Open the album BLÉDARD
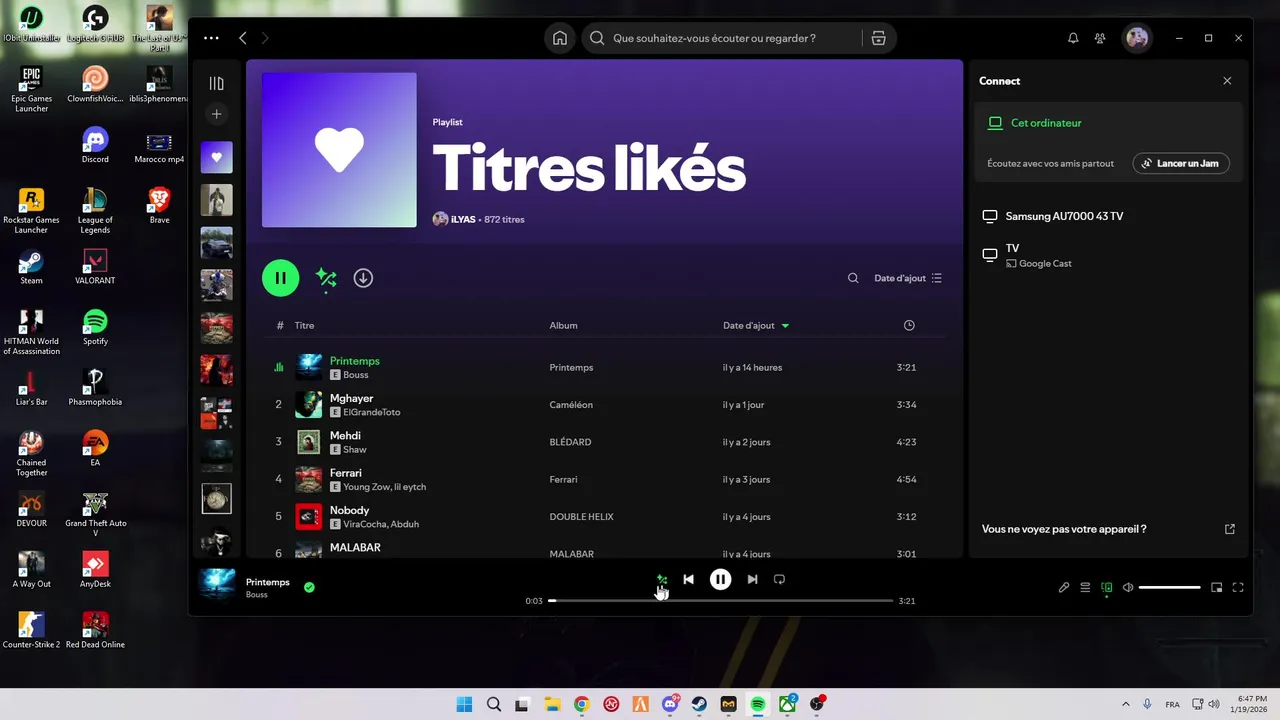This screenshot has width=1280, height=720. [570, 442]
